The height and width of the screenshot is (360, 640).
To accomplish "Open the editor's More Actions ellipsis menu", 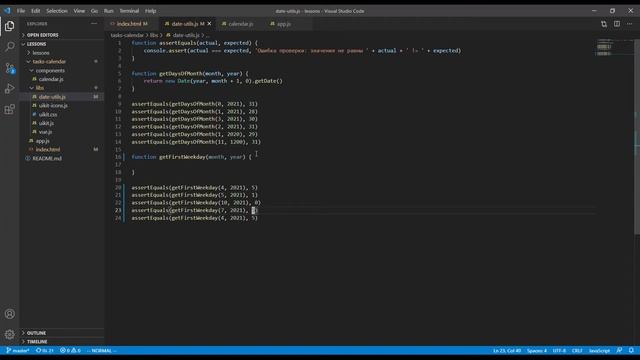I will tap(629, 24).
